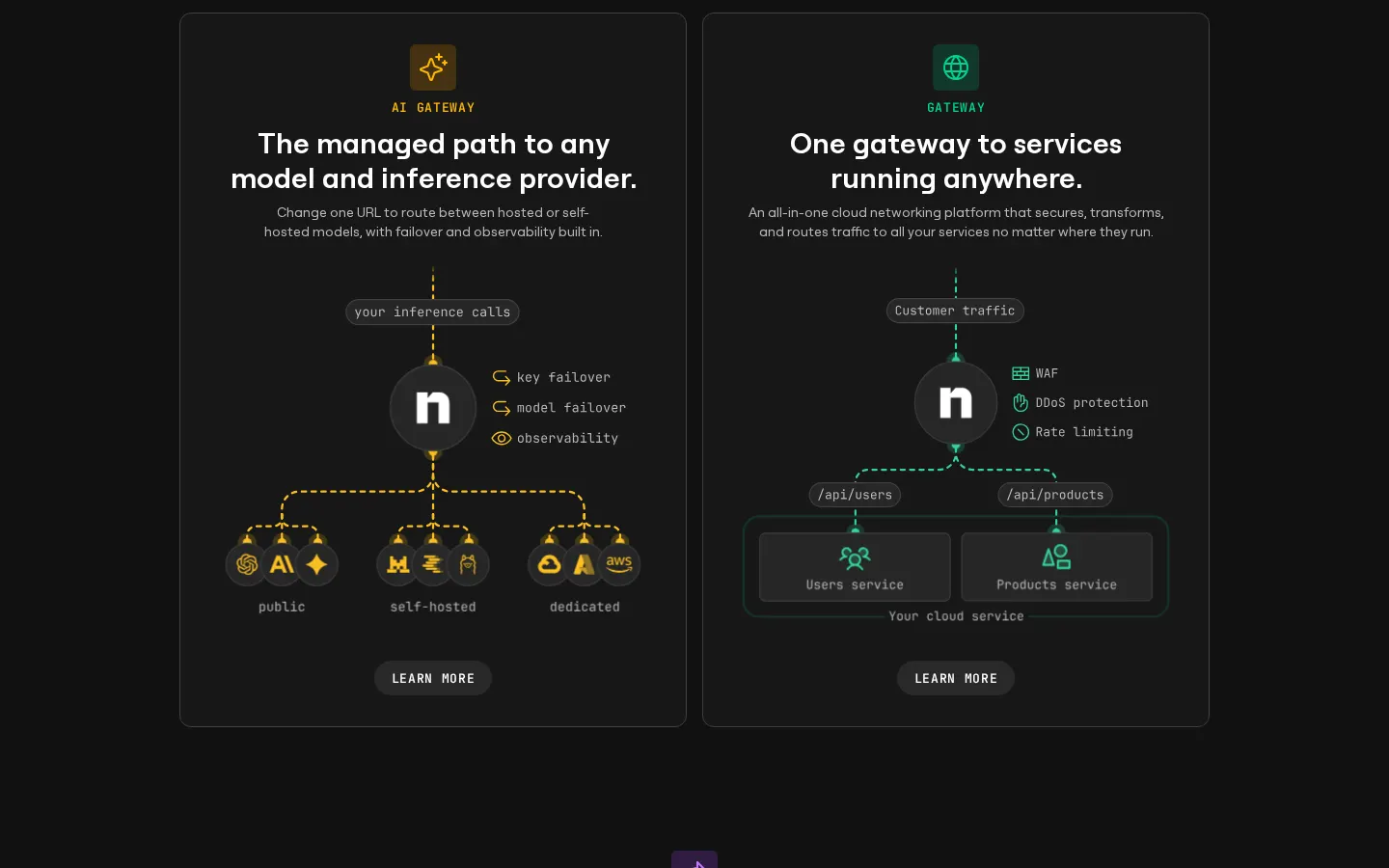Screen dimensions: 1389x868
Task: Click the AI Gateway sparkle icon
Action: [x=433, y=68]
